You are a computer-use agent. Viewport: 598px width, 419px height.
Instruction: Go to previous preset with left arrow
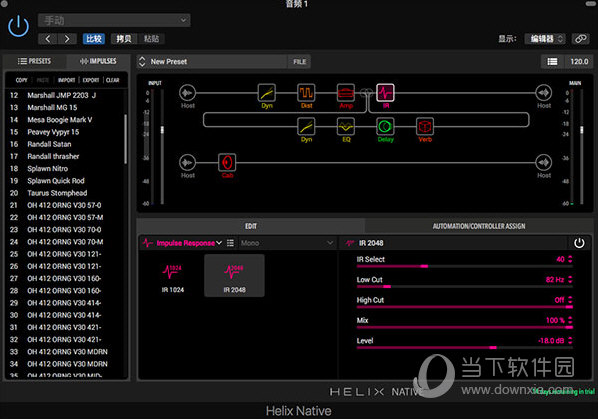tap(48, 39)
